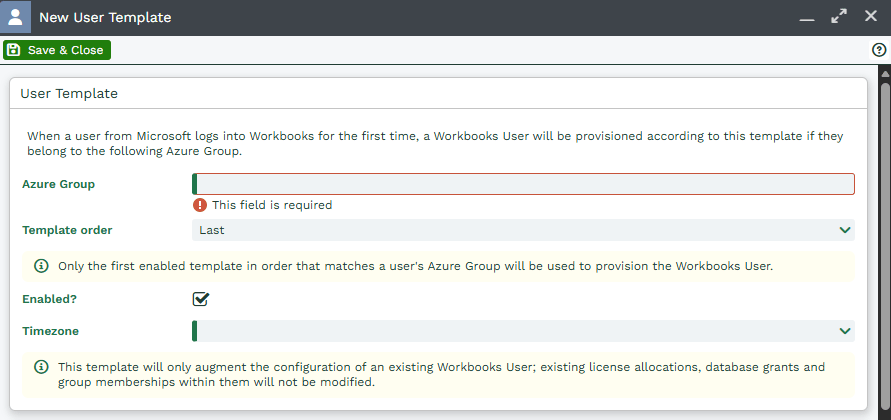Click the 'Enabled?' field label

[x=49, y=298]
